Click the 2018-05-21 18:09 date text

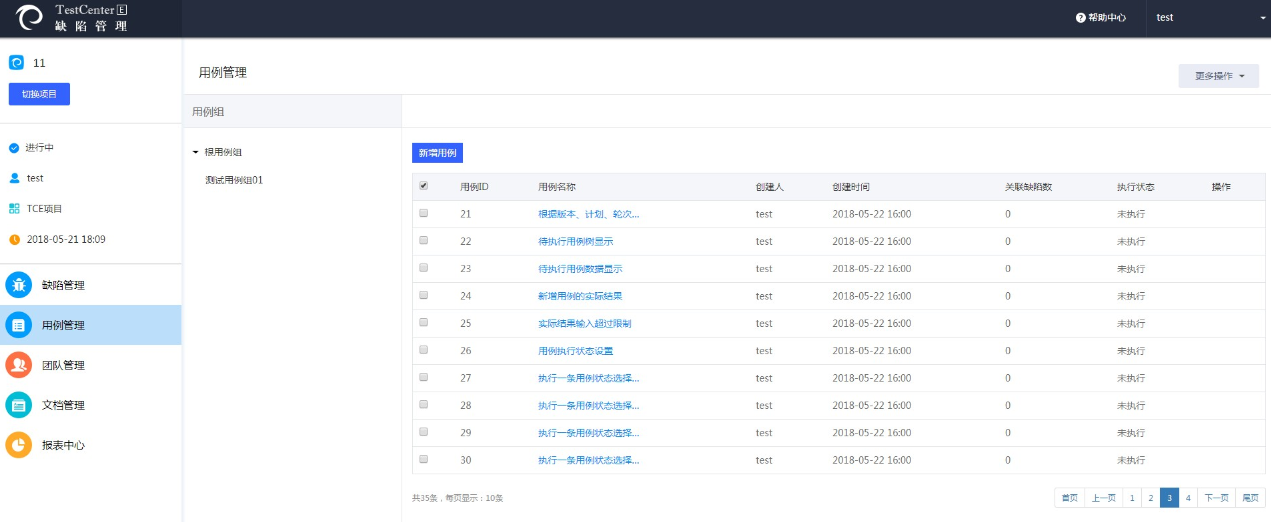(66, 240)
